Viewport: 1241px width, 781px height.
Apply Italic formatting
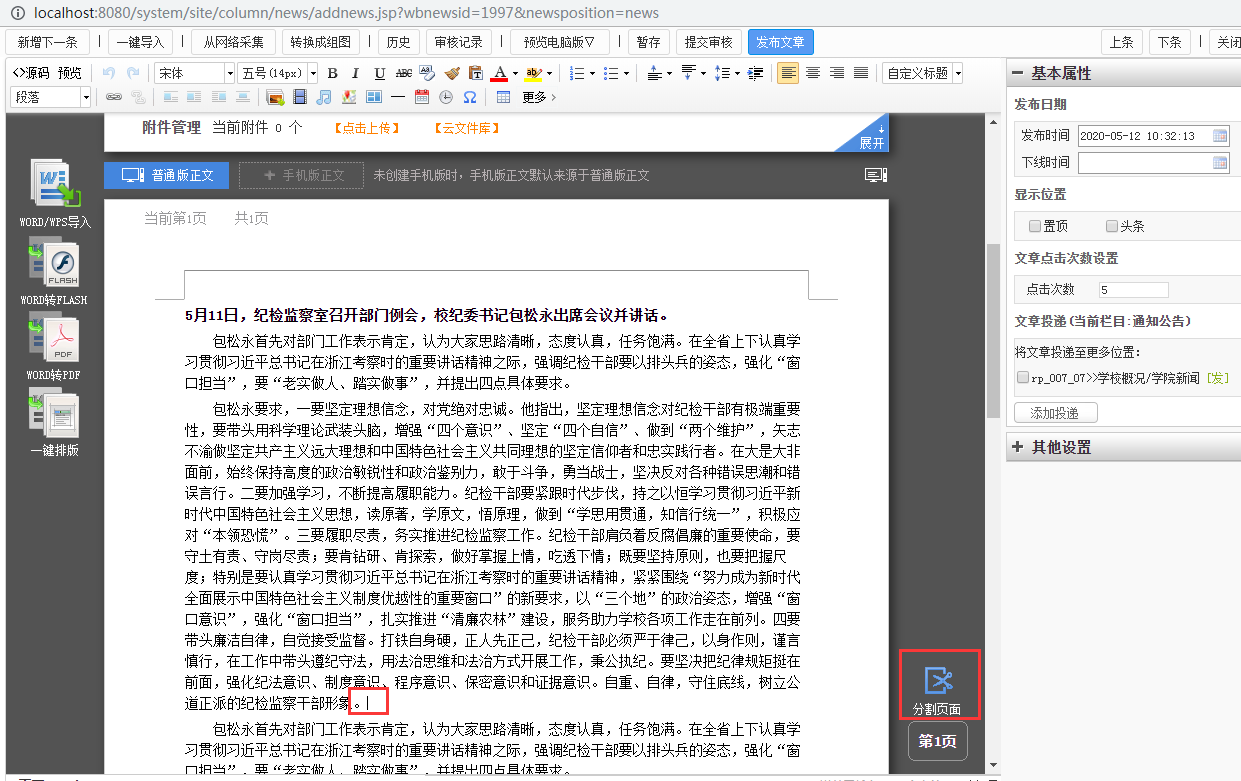click(356, 73)
